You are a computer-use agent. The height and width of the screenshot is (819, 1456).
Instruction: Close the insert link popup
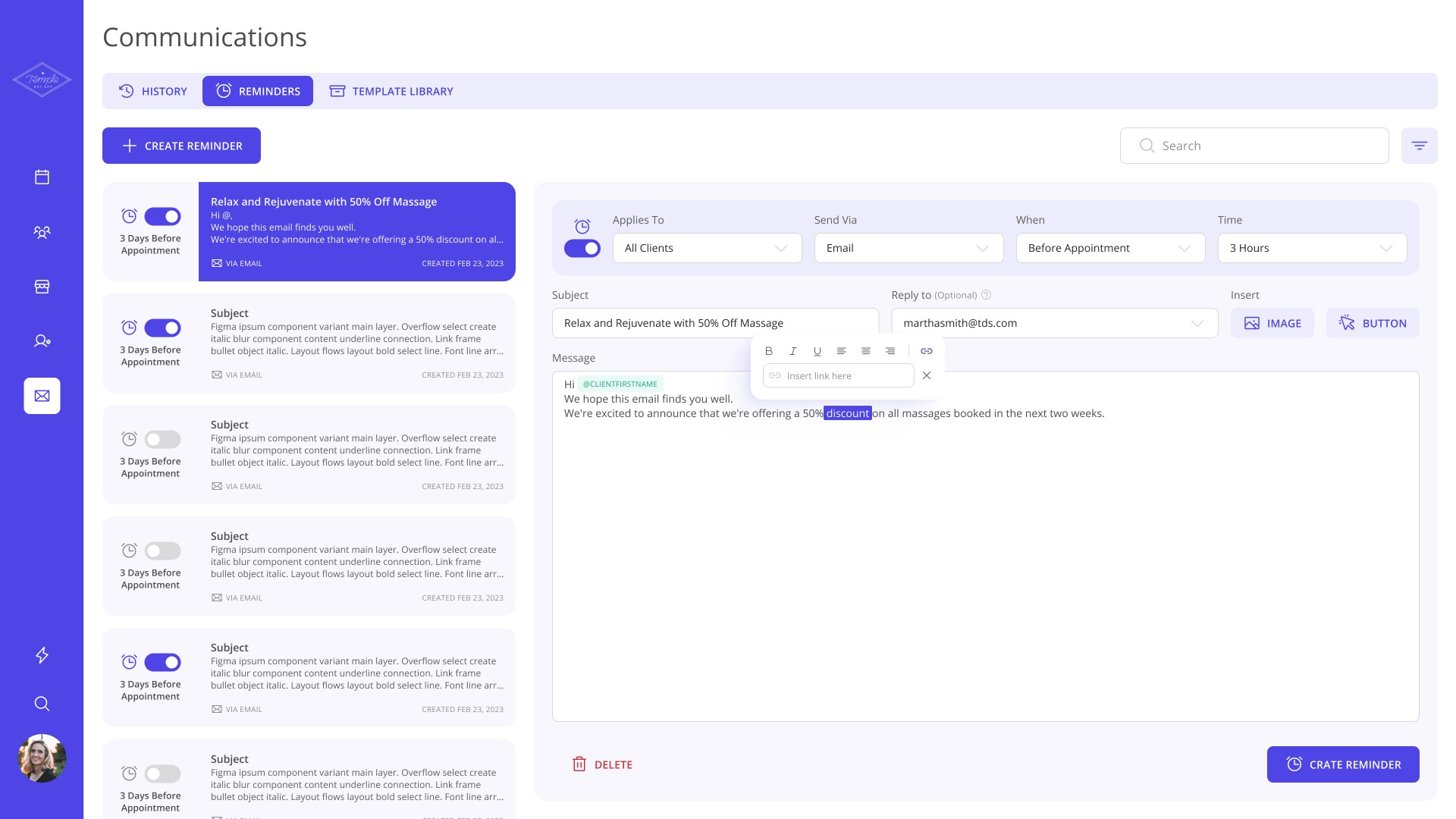pyautogui.click(x=926, y=375)
